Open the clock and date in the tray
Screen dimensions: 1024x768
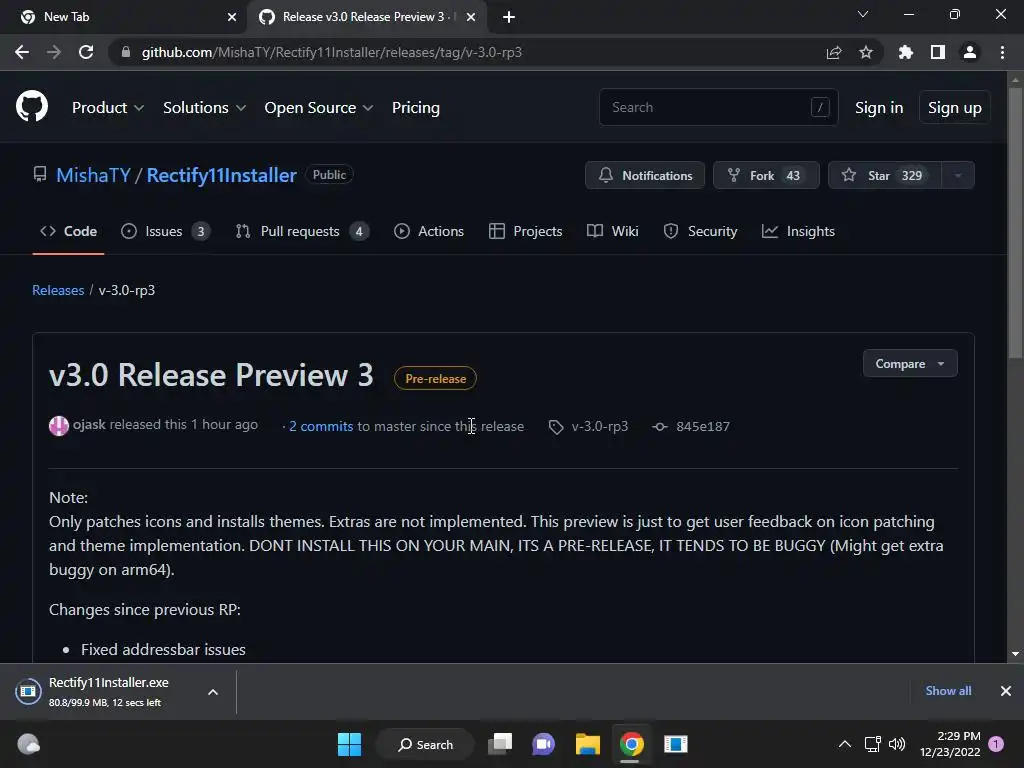[950, 744]
